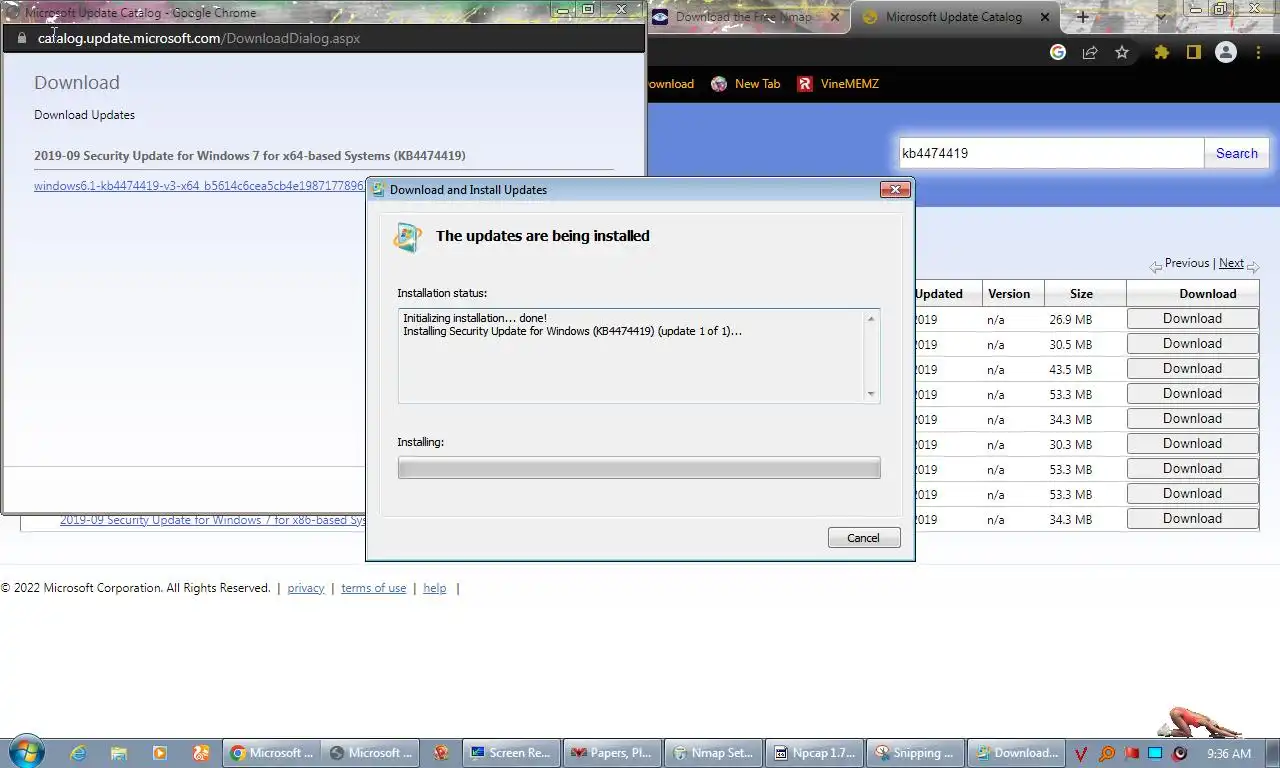Image resolution: width=1280 pixels, height=768 pixels.
Task: Click the kb4474419 search input field
Action: coord(1050,153)
